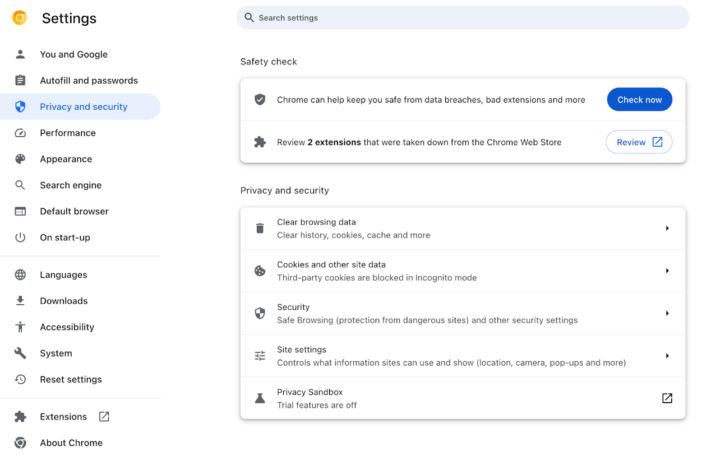Click the shield icon in the Security row
711x461 pixels.
[x=260, y=313]
